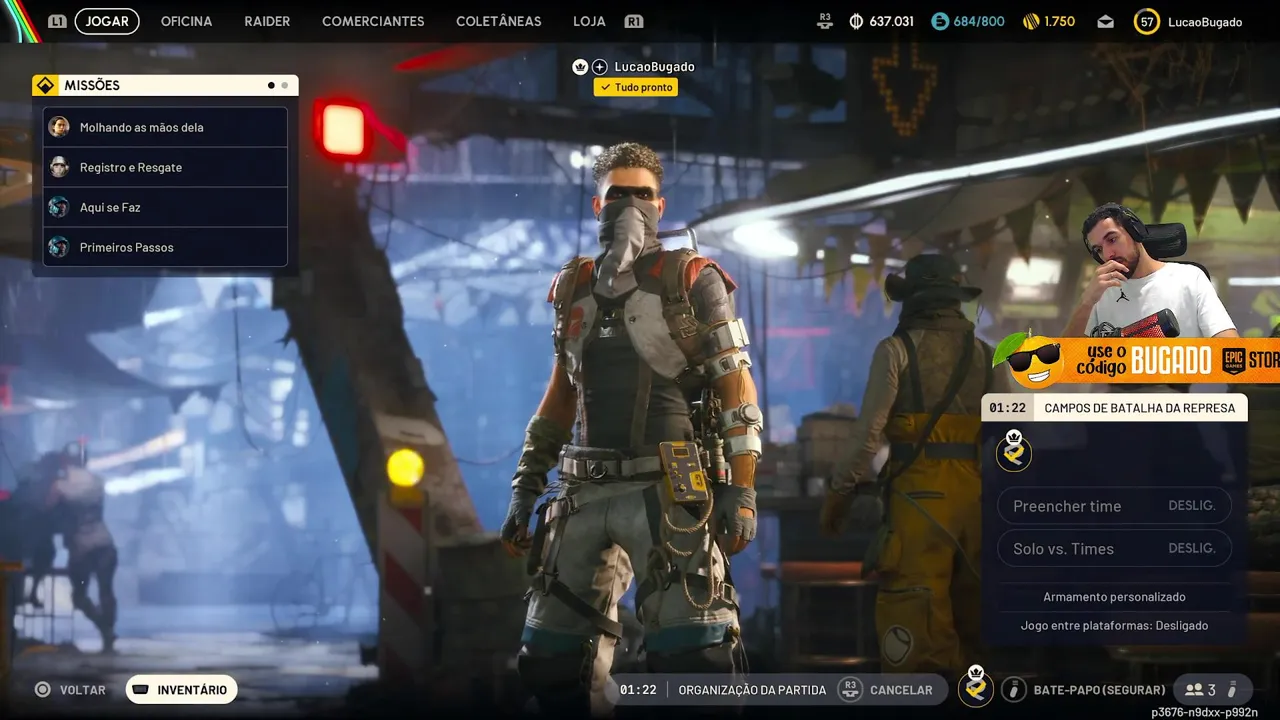Image resolution: width=1280 pixels, height=720 pixels.
Task: Click the circle icon beside VOLTAR
Action: click(x=43, y=690)
